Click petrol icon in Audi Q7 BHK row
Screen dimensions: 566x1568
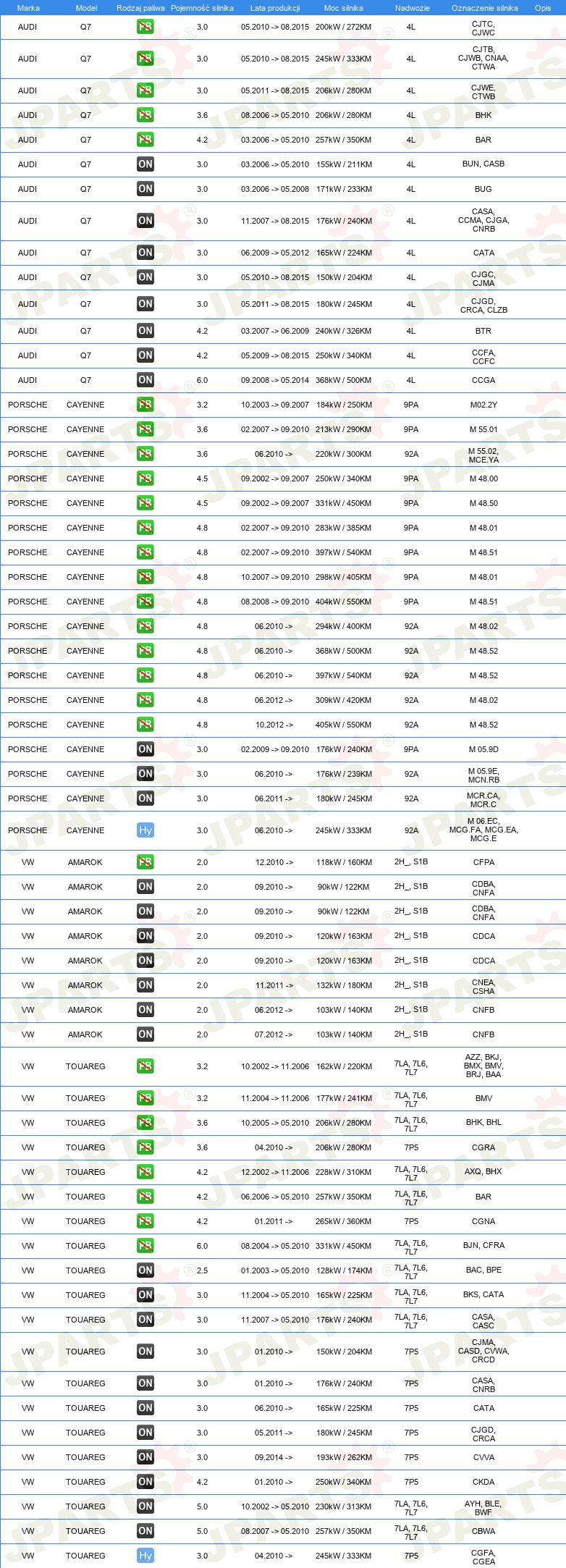(145, 115)
